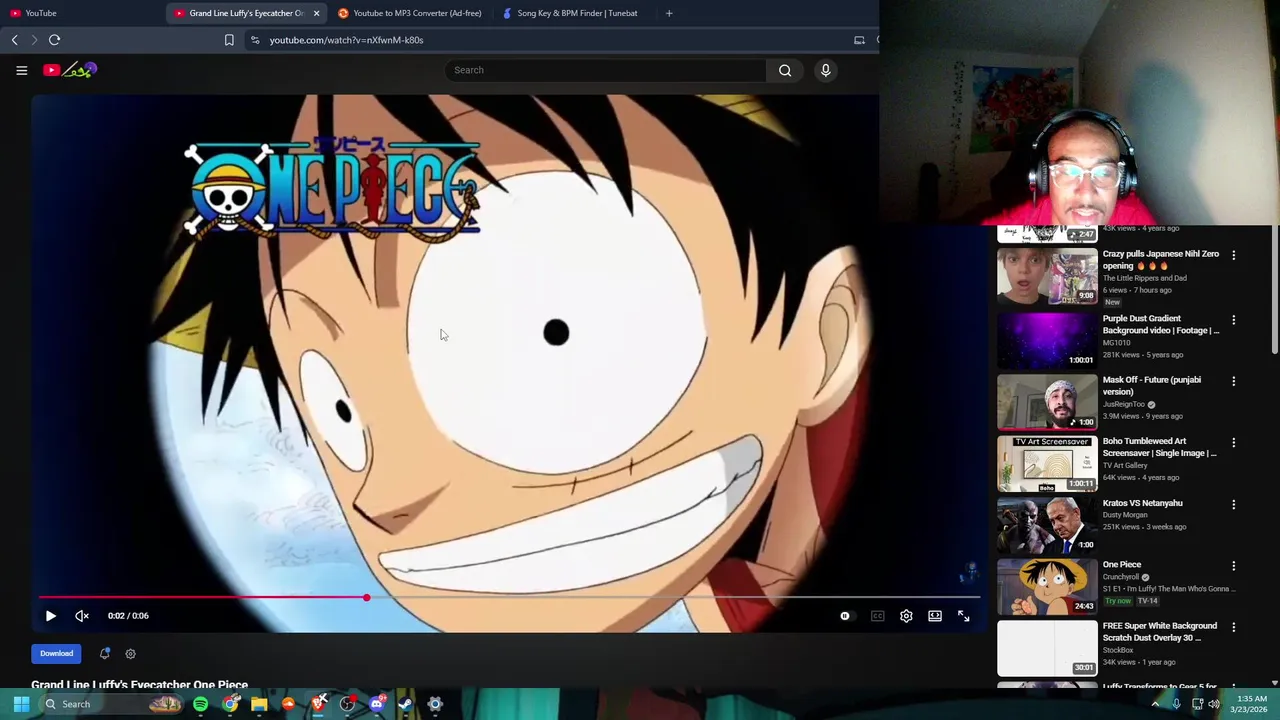
Task: Enter fullscreen video mode
Action: 964,616
